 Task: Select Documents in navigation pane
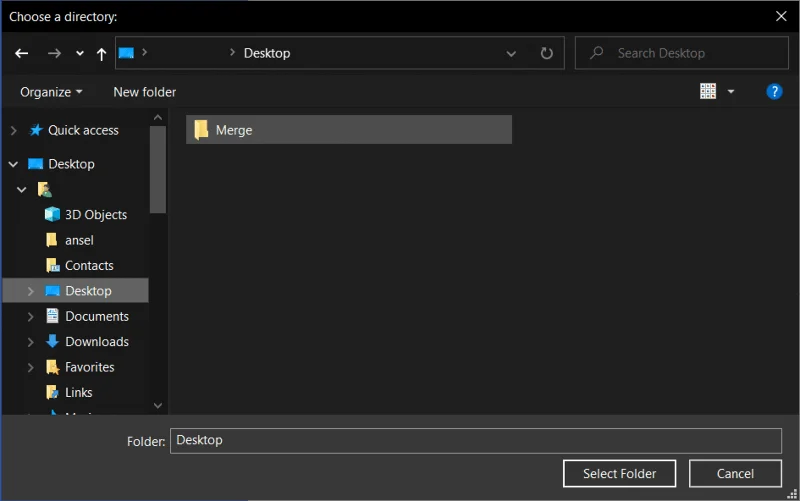coord(97,316)
